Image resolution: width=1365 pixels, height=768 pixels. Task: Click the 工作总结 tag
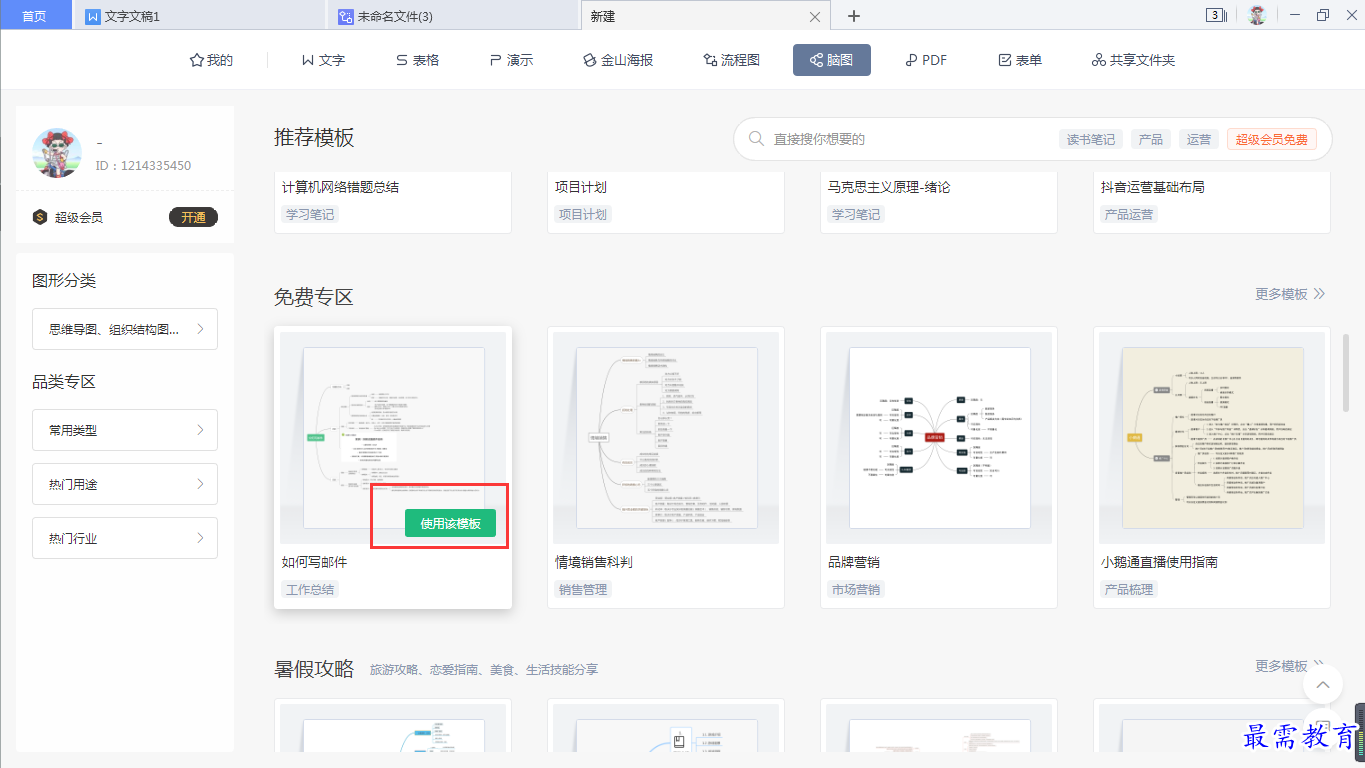pyautogui.click(x=310, y=589)
